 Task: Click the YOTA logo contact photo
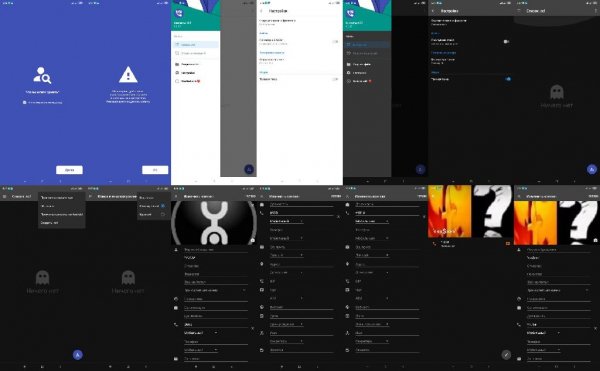(214, 223)
